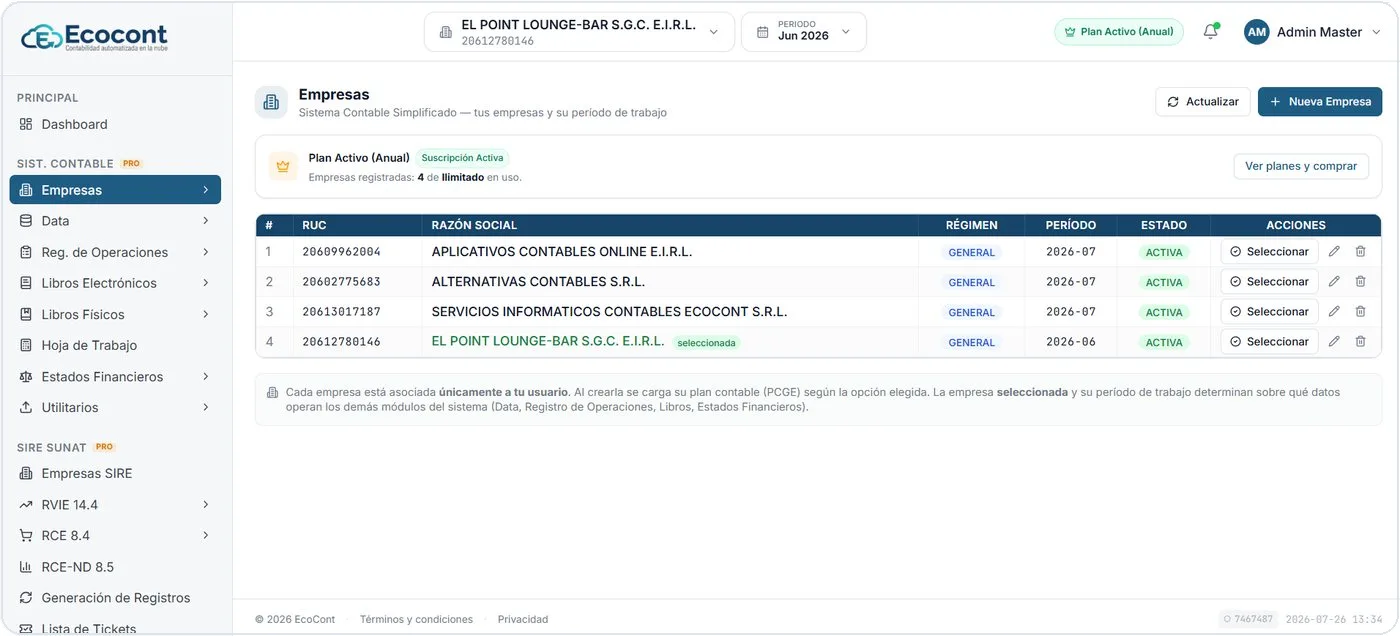
Task: Seleccionar APLICATIVOS CONTABLES ONLINE E.I.R.L.
Action: [1269, 252]
